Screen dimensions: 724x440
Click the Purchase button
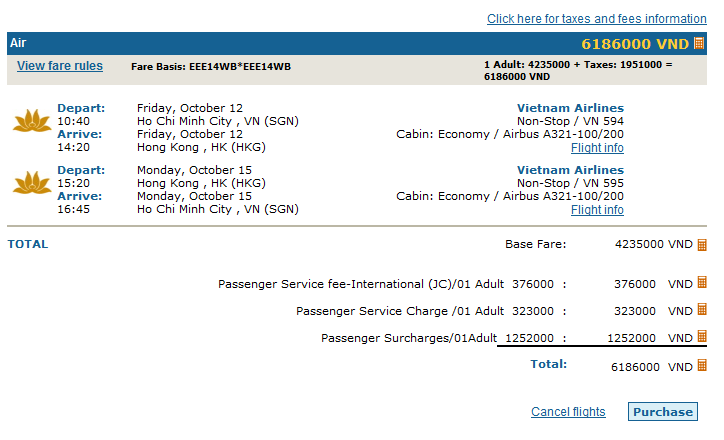663,412
